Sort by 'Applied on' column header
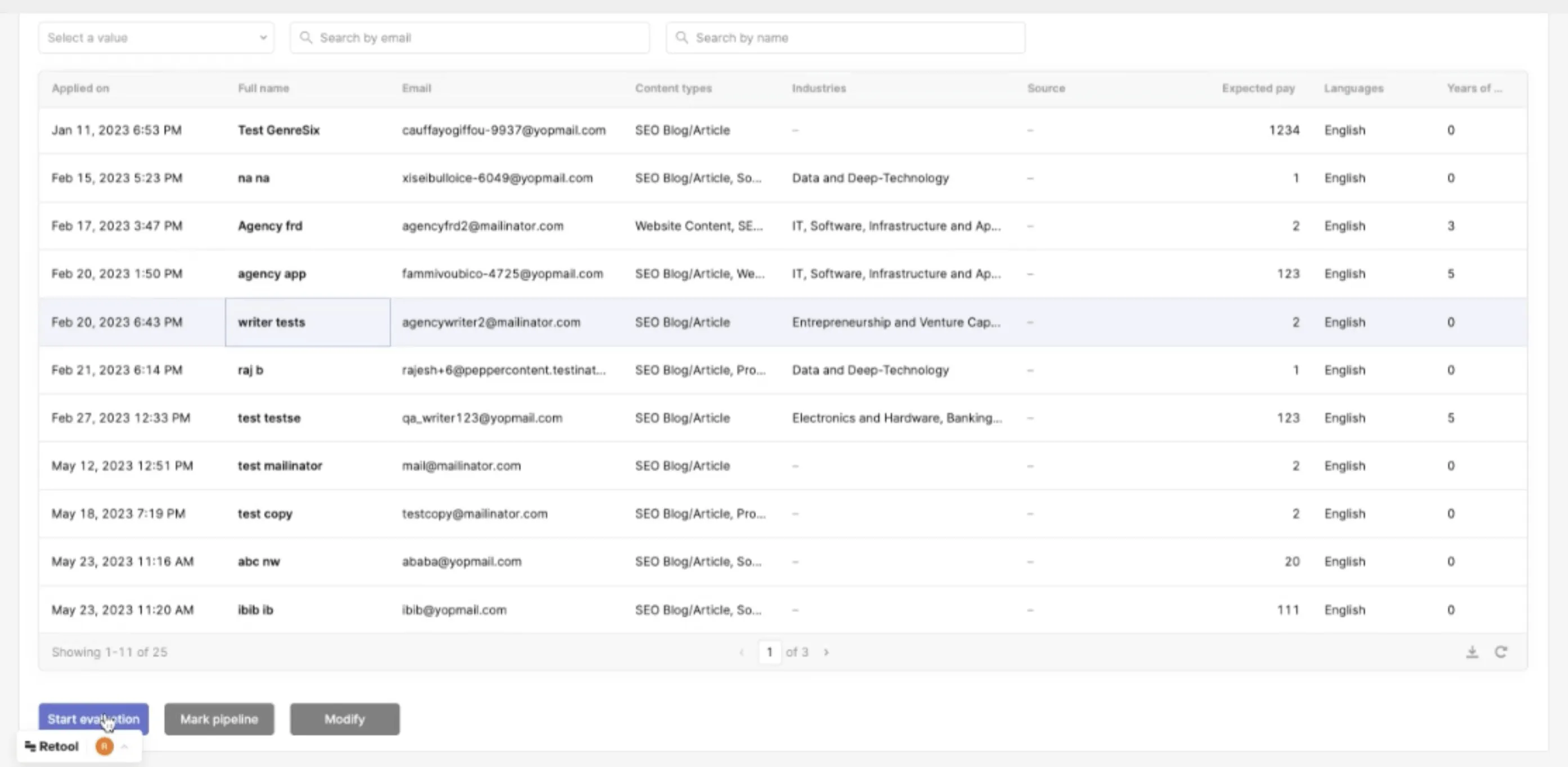Screen dimensions: 1568x767 coord(81,88)
